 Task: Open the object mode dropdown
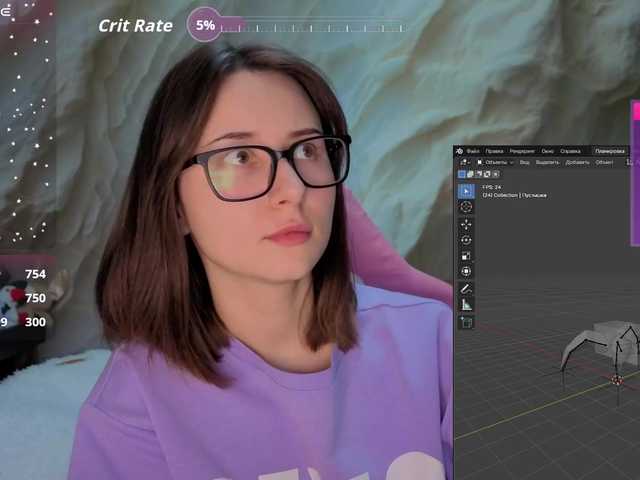[494, 162]
